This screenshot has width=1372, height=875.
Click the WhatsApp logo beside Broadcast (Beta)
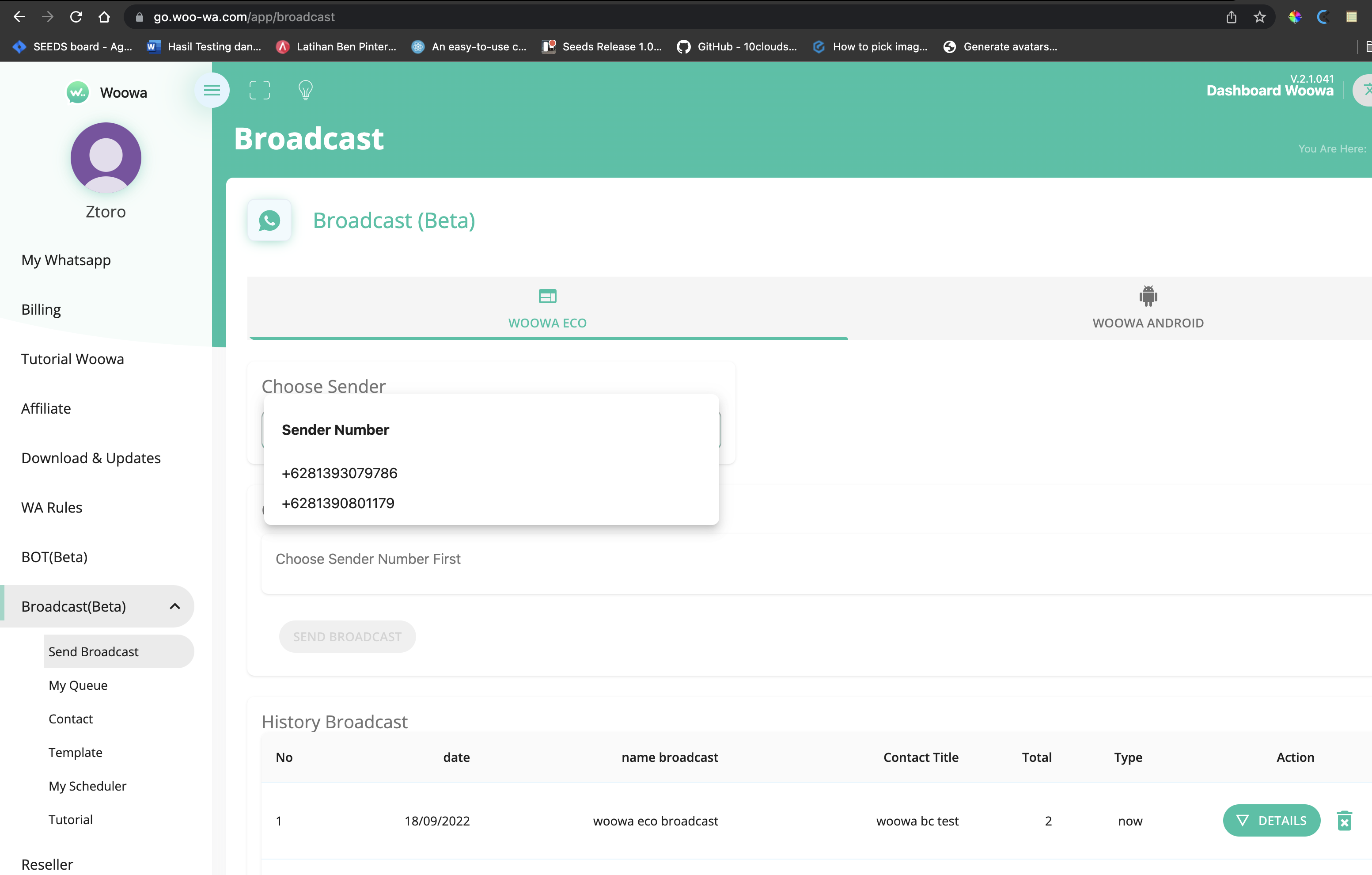tap(269, 221)
